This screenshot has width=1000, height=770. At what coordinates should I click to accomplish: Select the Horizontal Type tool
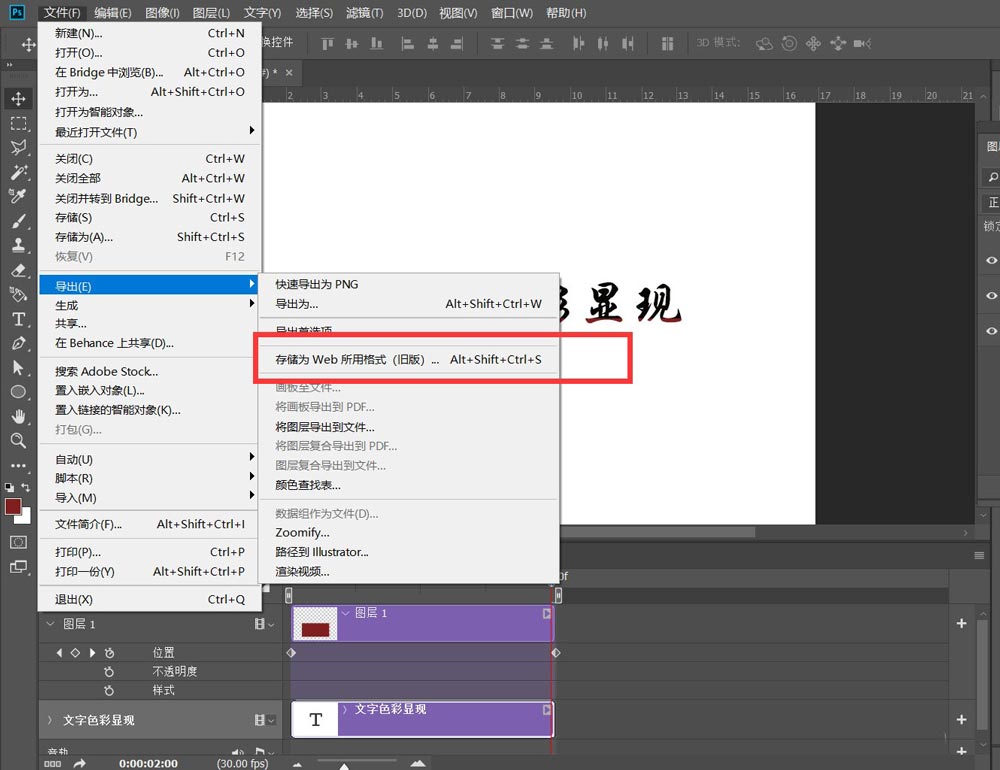tap(18, 319)
